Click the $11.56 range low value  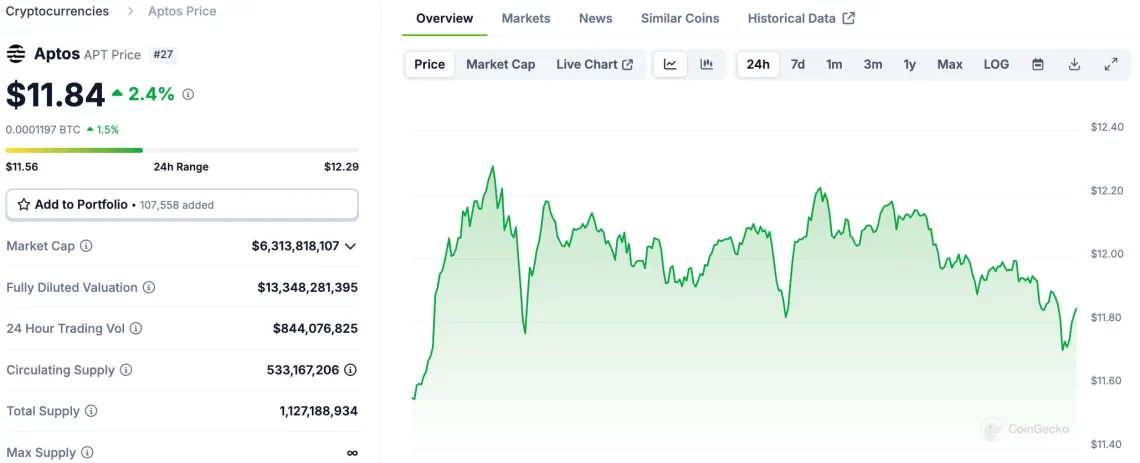22,166
